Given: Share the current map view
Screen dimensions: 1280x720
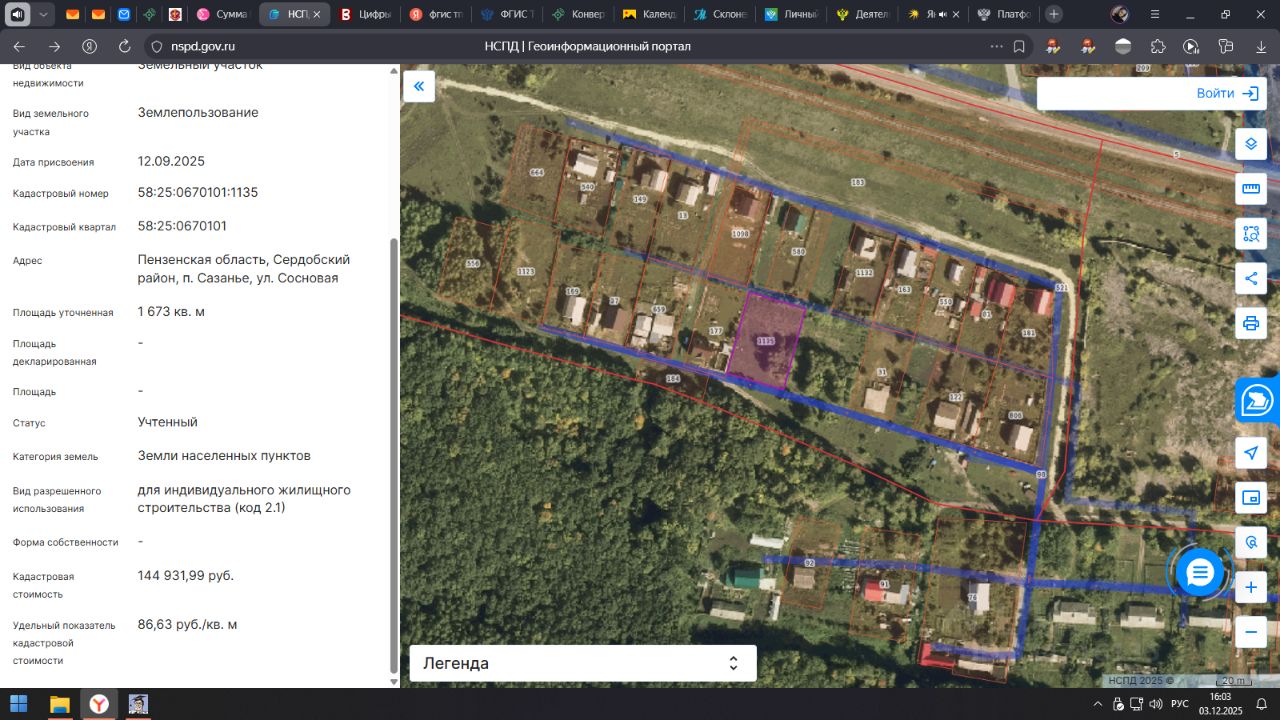Looking at the screenshot, I should (1251, 279).
